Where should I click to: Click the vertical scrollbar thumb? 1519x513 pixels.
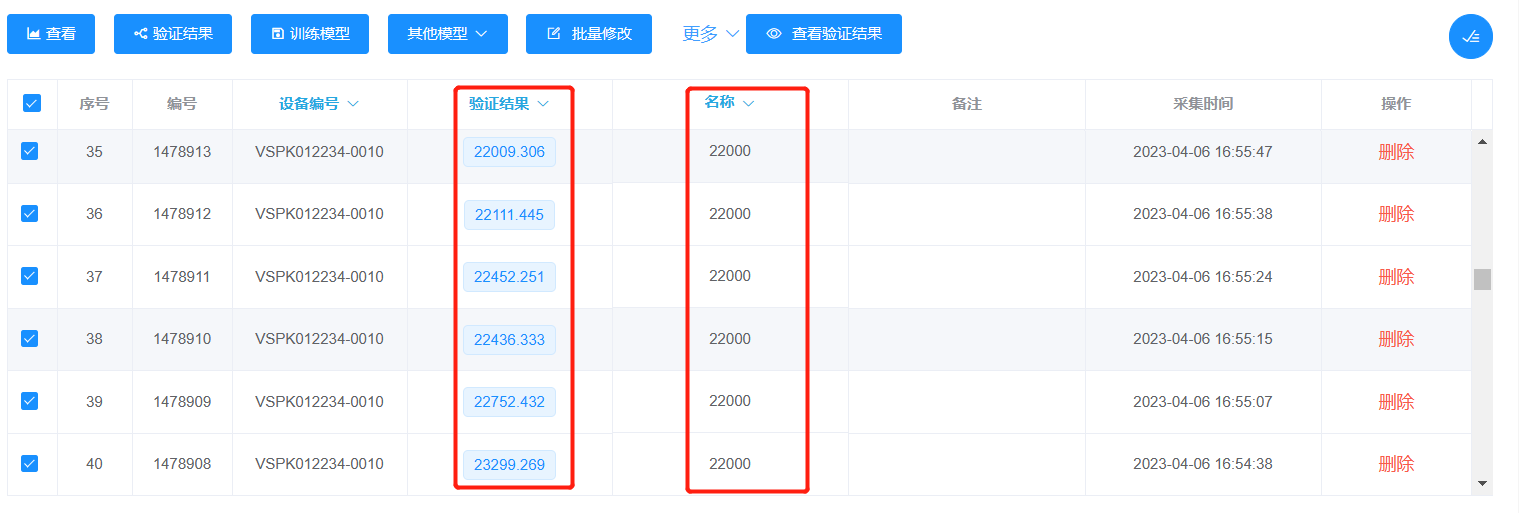(x=1482, y=279)
